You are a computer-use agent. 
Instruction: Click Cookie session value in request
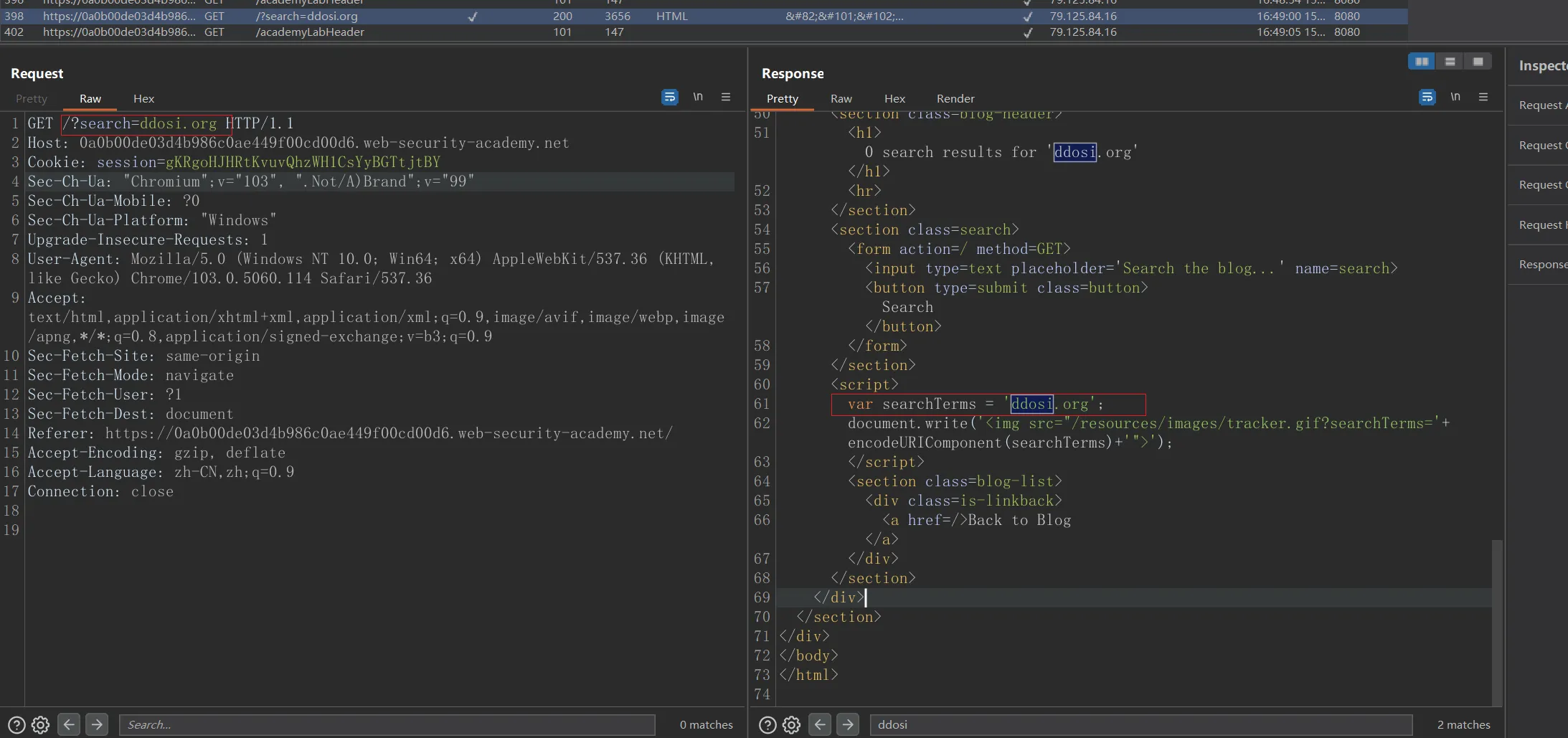click(x=303, y=162)
